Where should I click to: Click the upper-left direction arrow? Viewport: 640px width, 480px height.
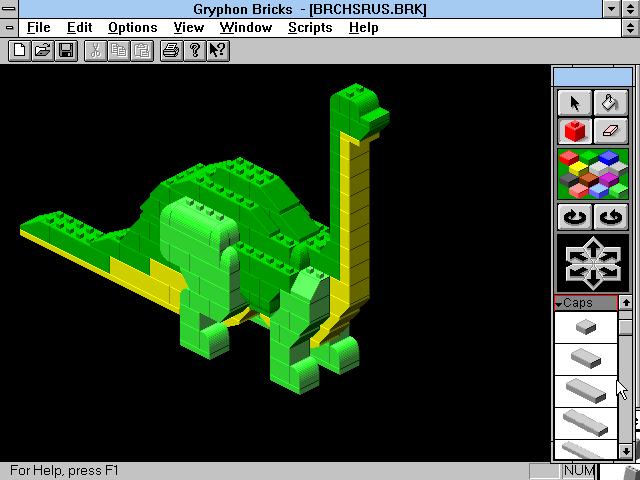576,256
